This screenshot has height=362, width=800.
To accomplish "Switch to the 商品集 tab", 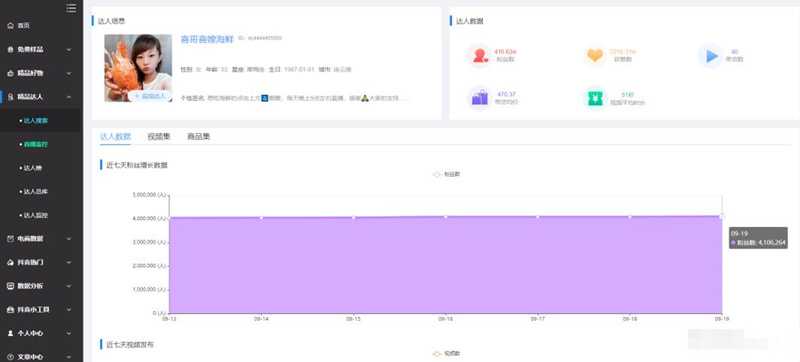I will pyautogui.click(x=198, y=137).
